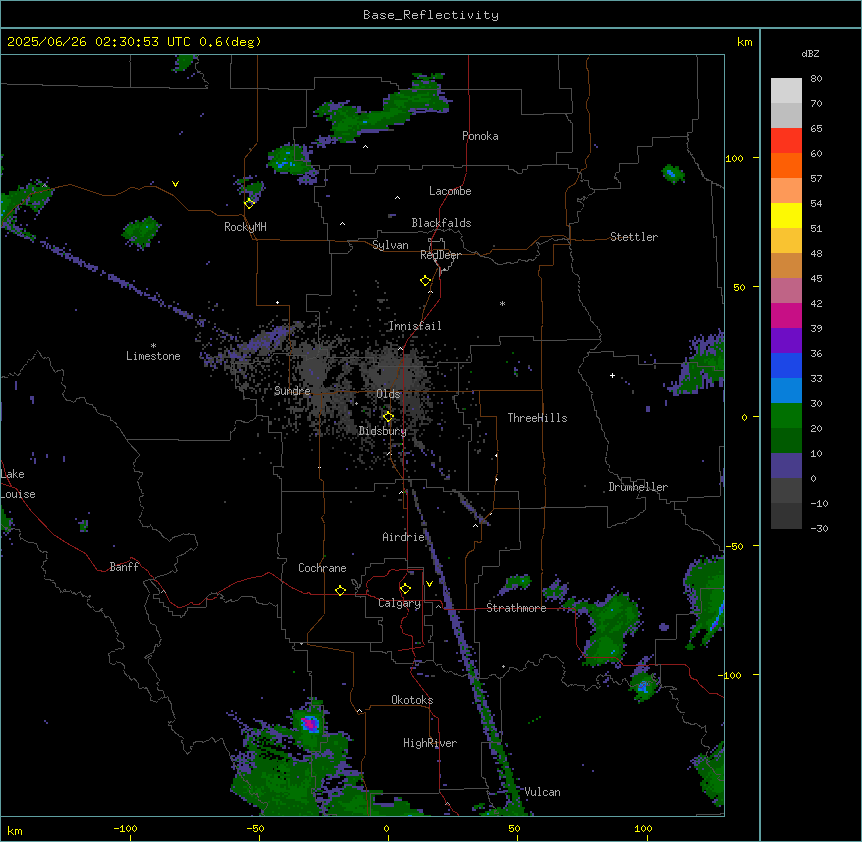
Task: Click the ThreeHills label
Action: pyautogui.click(x=537, y=418)
